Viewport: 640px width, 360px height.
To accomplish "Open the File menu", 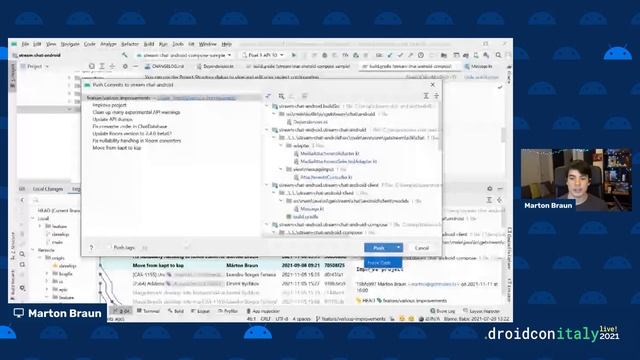I will pyautogui.click(x=25, y=44).
